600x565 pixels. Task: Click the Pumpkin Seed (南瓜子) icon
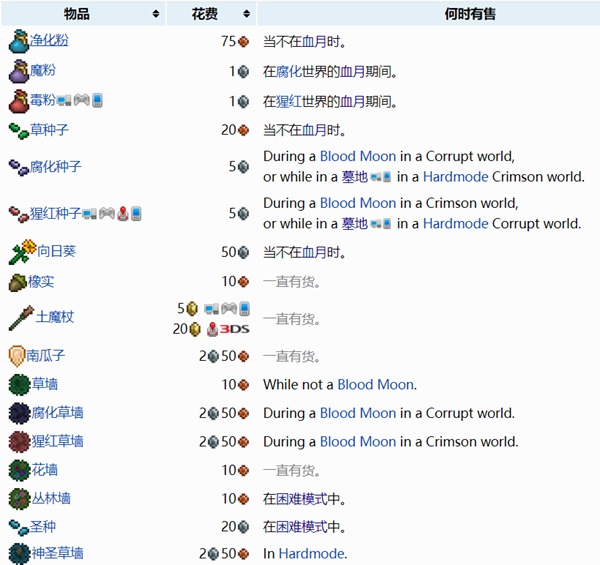(17, 356)
